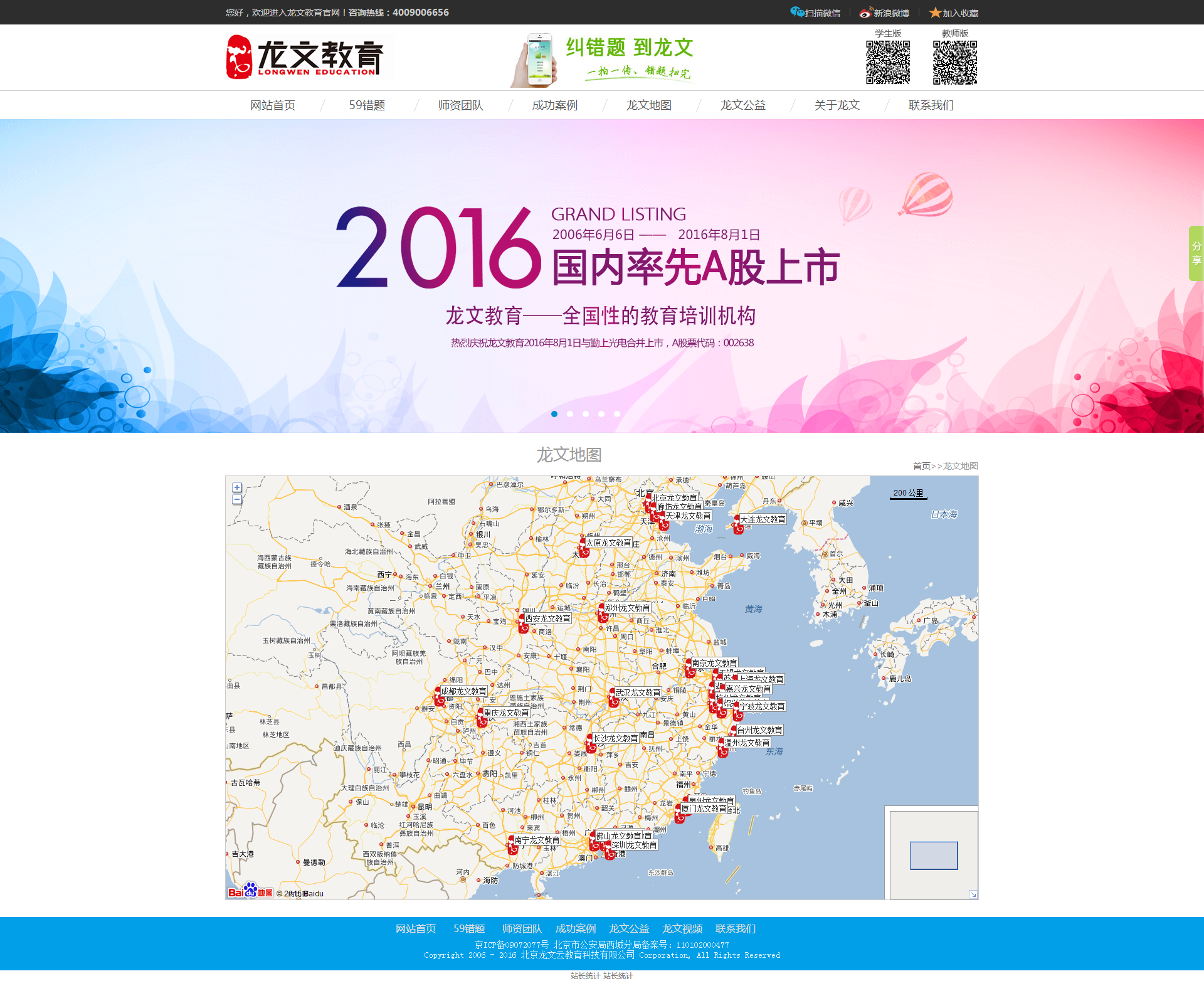Click the 深圳龙文教育 map marker
The width and height of the screenshot is (1204, 981).
click(610, 851)
